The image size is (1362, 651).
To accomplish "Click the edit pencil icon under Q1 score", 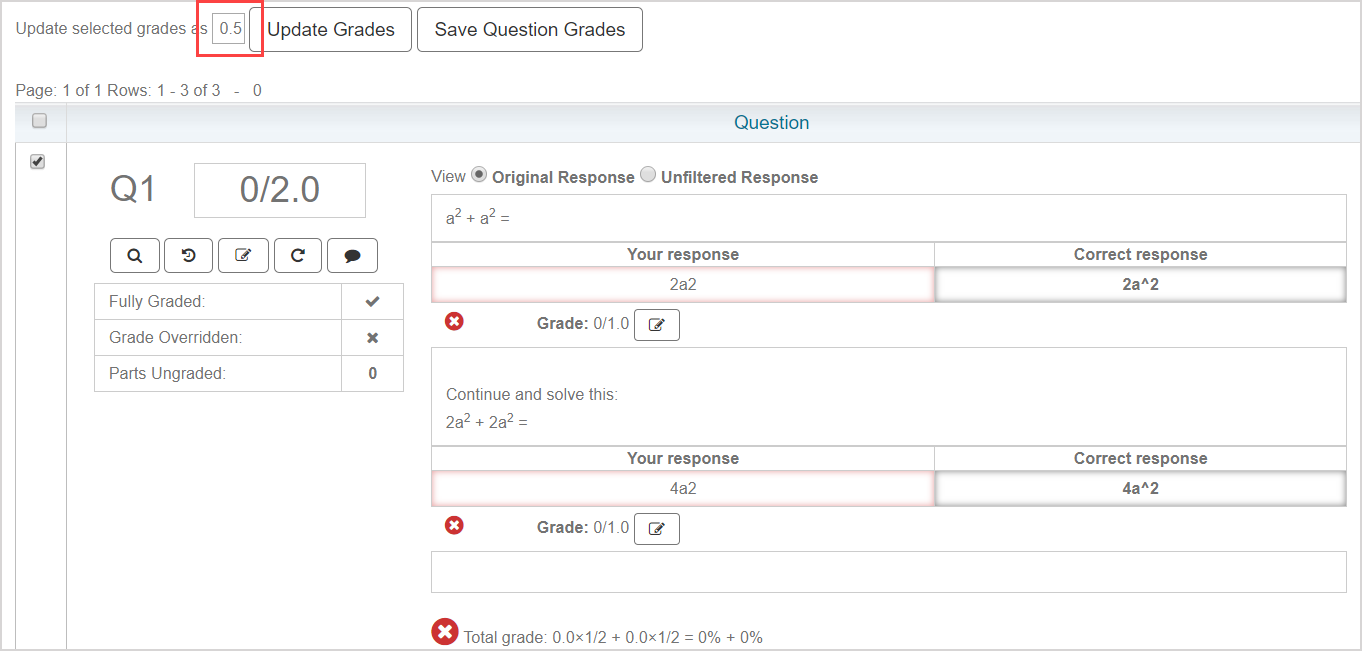I will 242,256.
